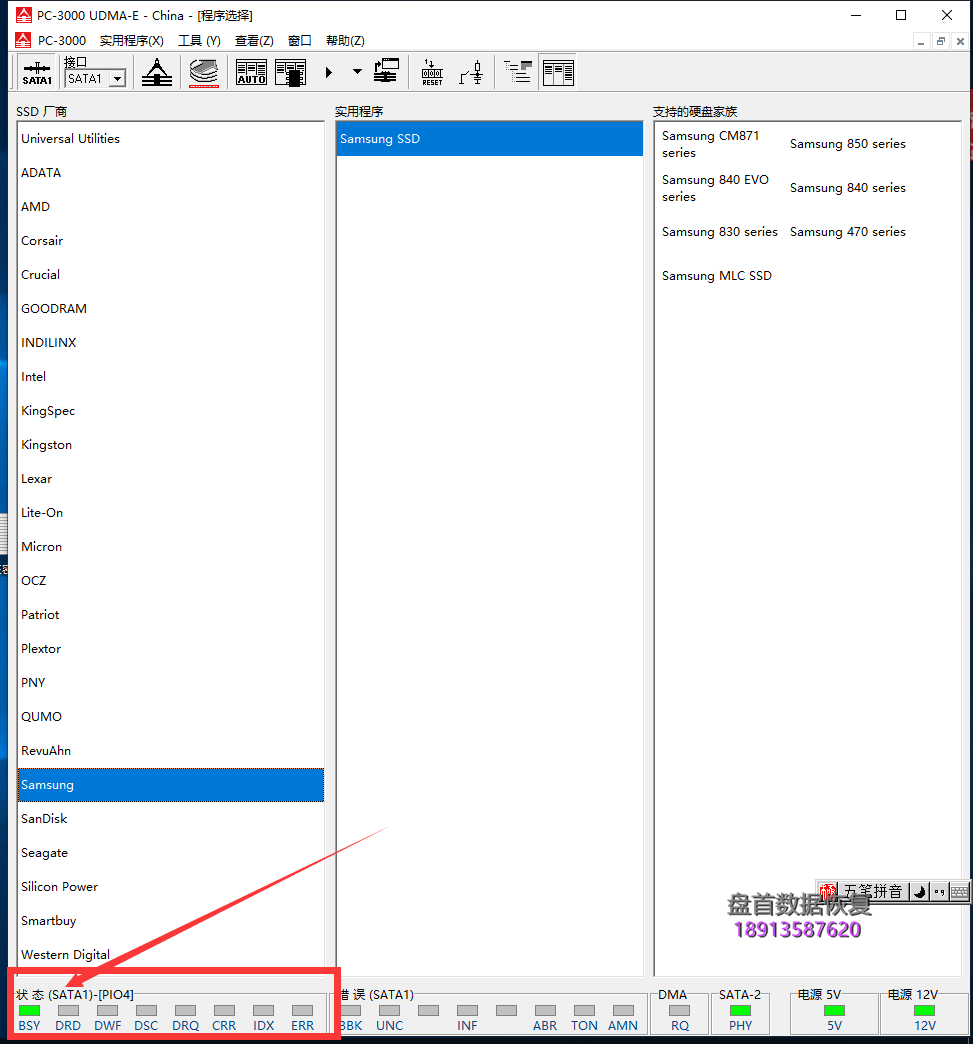The image size is (973, 1044).
Task: Select AMD in the SSD vendor list
Action: pyautogui.click(x=171, y=206)
